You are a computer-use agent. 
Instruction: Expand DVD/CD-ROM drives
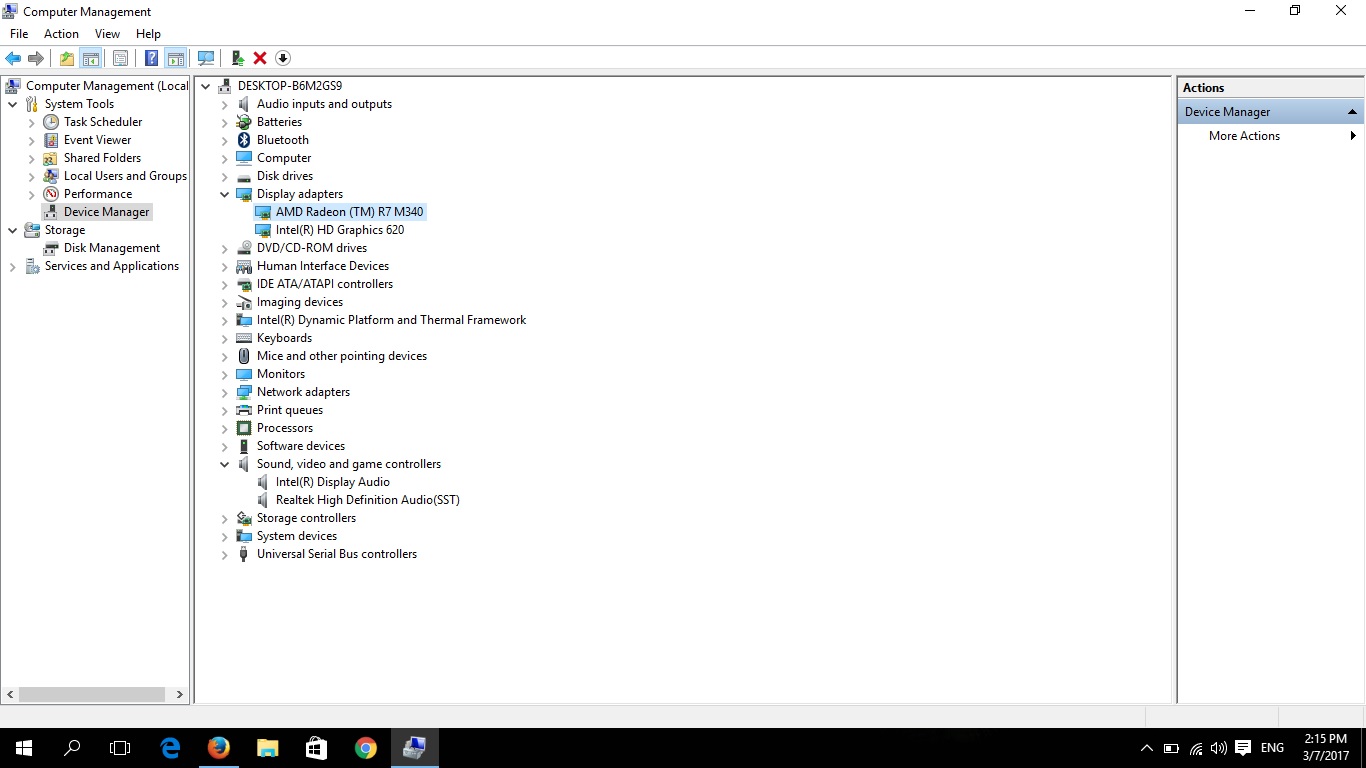point(225,248)
